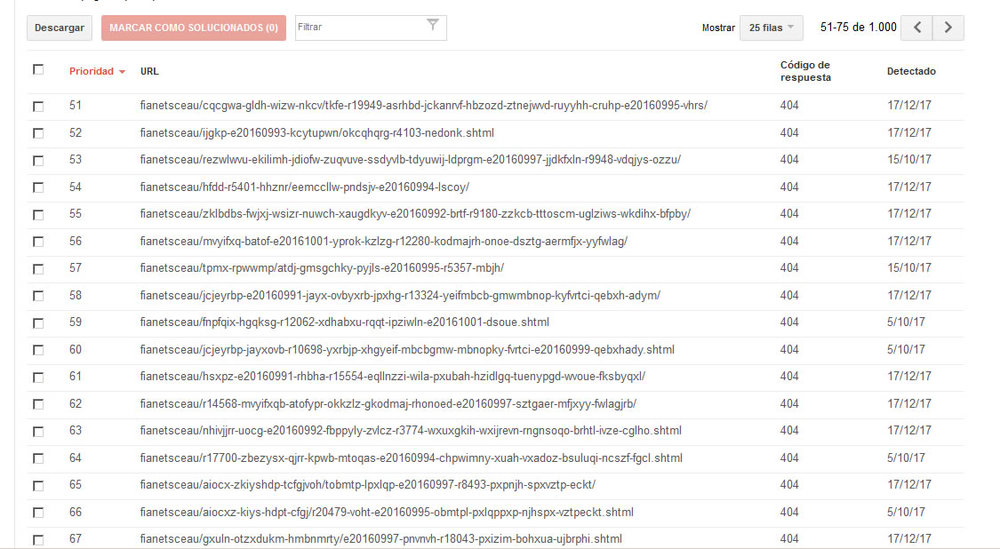Click the Detectado column header
1000x549 pixels.
point(911,71)
